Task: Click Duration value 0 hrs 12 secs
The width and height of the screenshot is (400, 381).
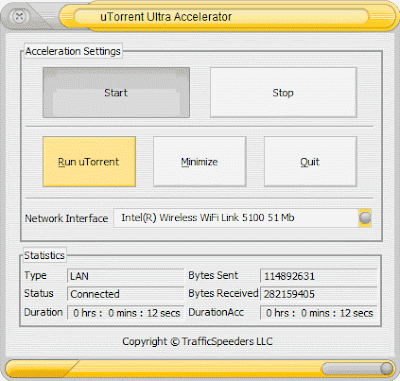Action: pos(125,313)
